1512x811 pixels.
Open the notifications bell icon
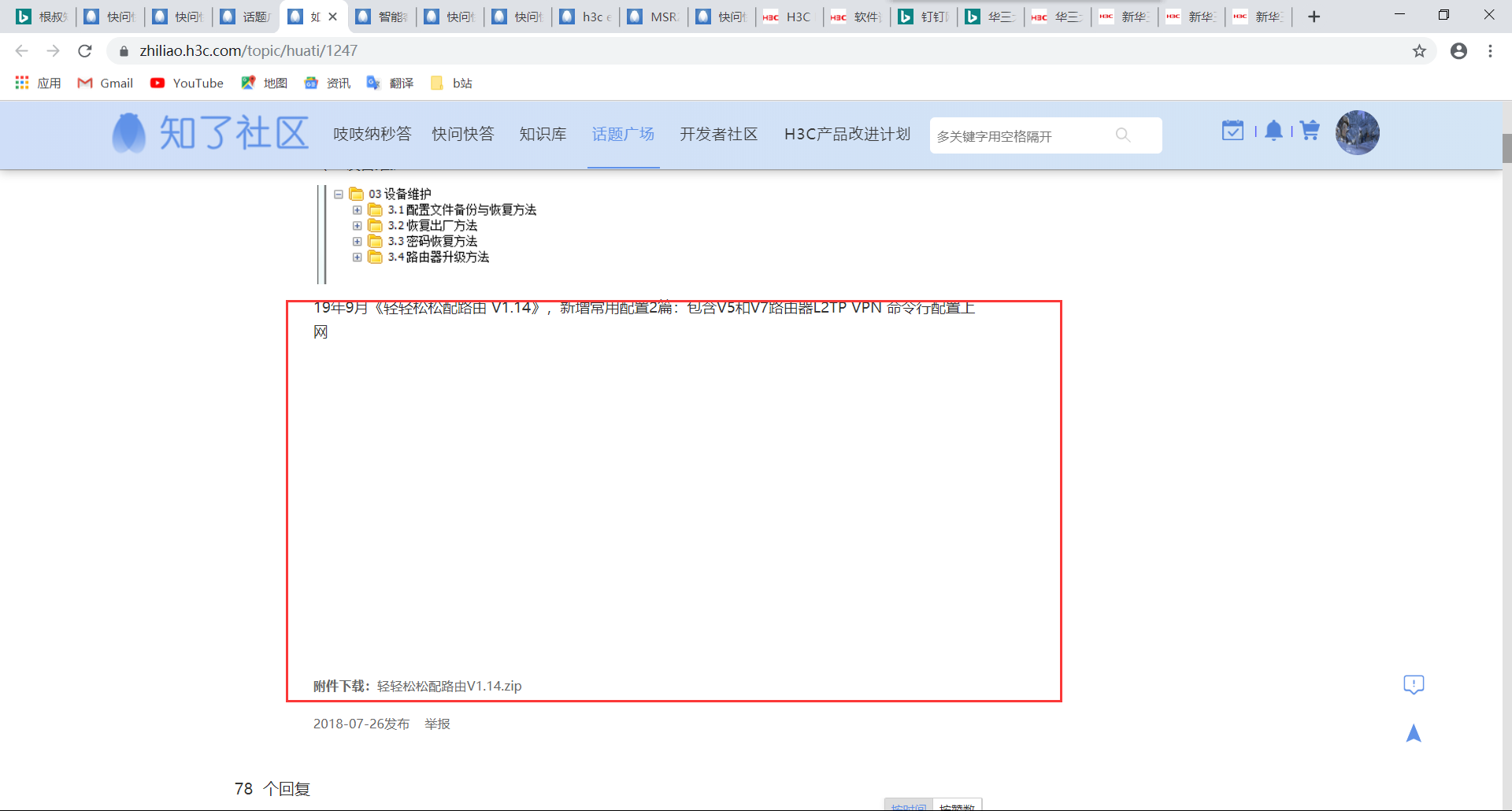pyautogui.click(x=1273, y=131)
